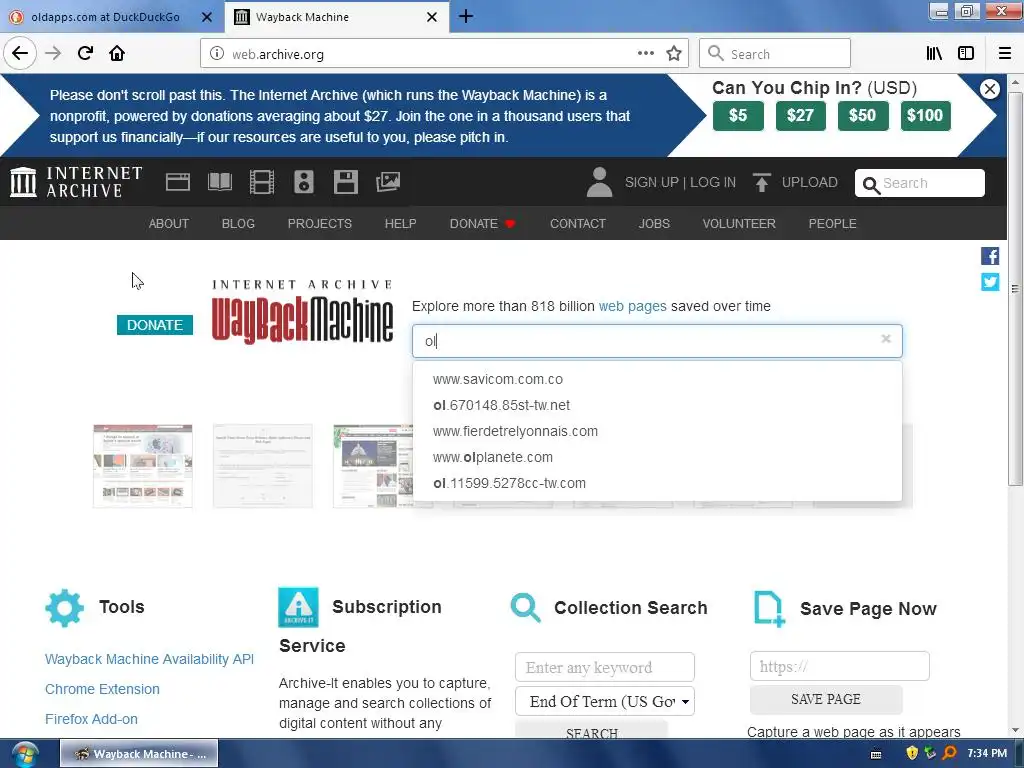Click the SAVE PAGE button
This screenshot has height=768, width=1024.
(x=825, y=699)
